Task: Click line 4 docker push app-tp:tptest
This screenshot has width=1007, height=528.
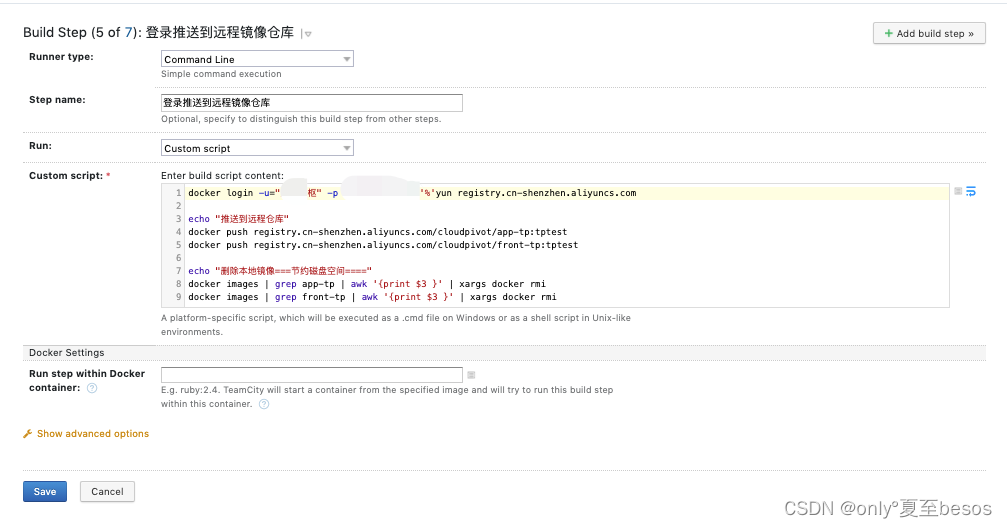Action: click(378, 232)
